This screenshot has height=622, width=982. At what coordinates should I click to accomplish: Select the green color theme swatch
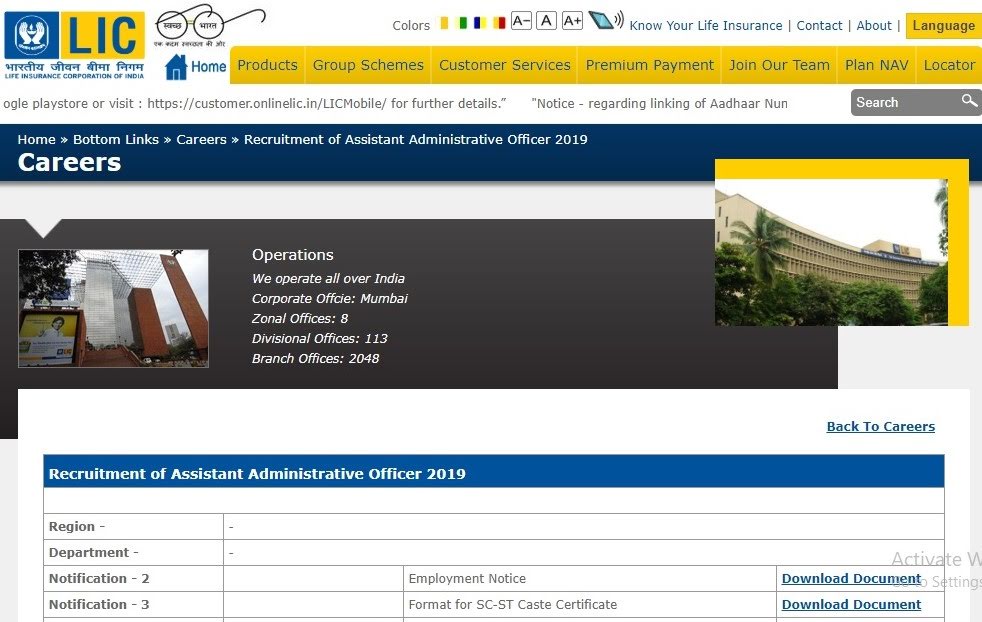click(x=462, y=24)
